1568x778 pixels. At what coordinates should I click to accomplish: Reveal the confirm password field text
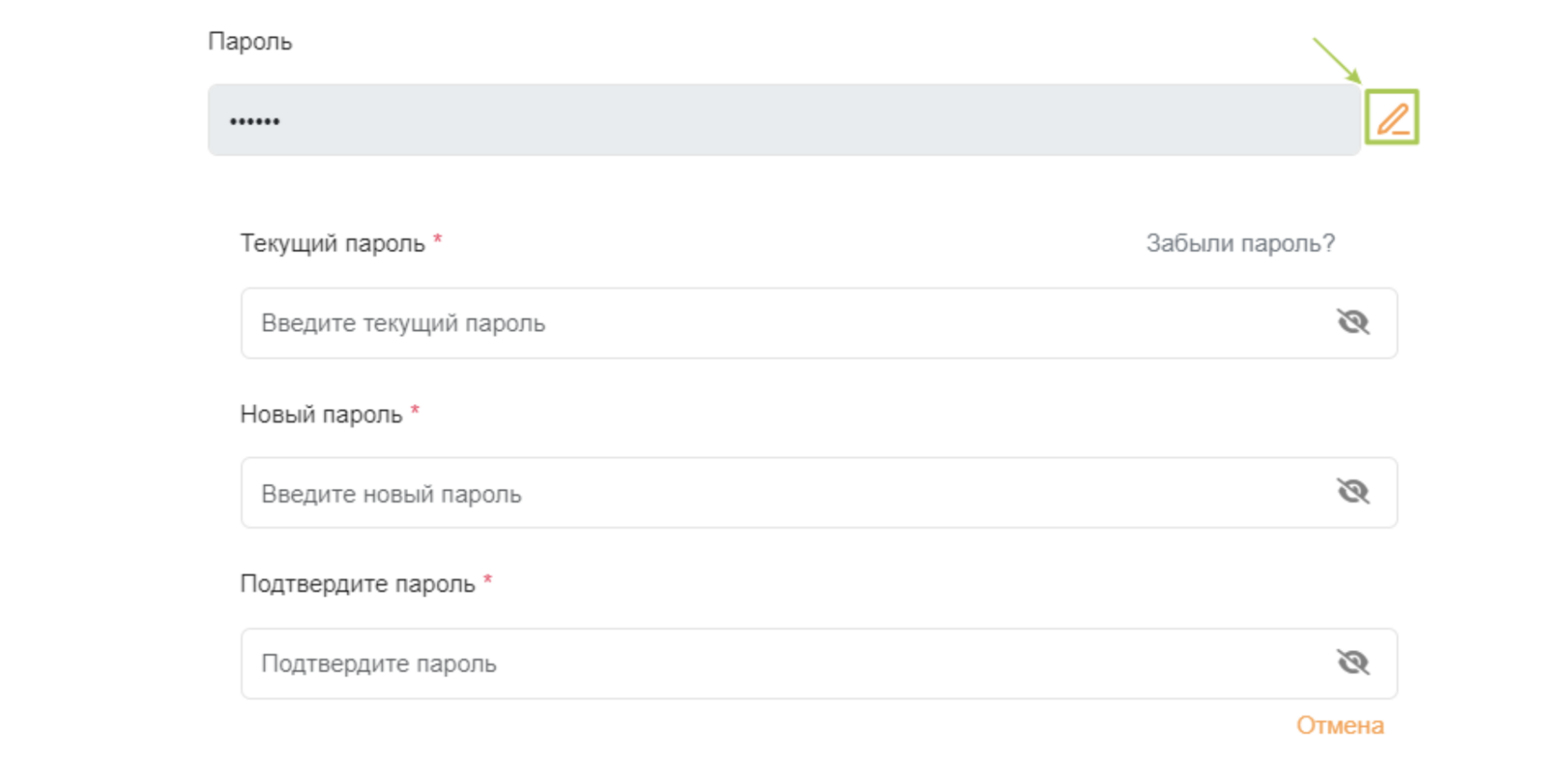coord(1352,662)
